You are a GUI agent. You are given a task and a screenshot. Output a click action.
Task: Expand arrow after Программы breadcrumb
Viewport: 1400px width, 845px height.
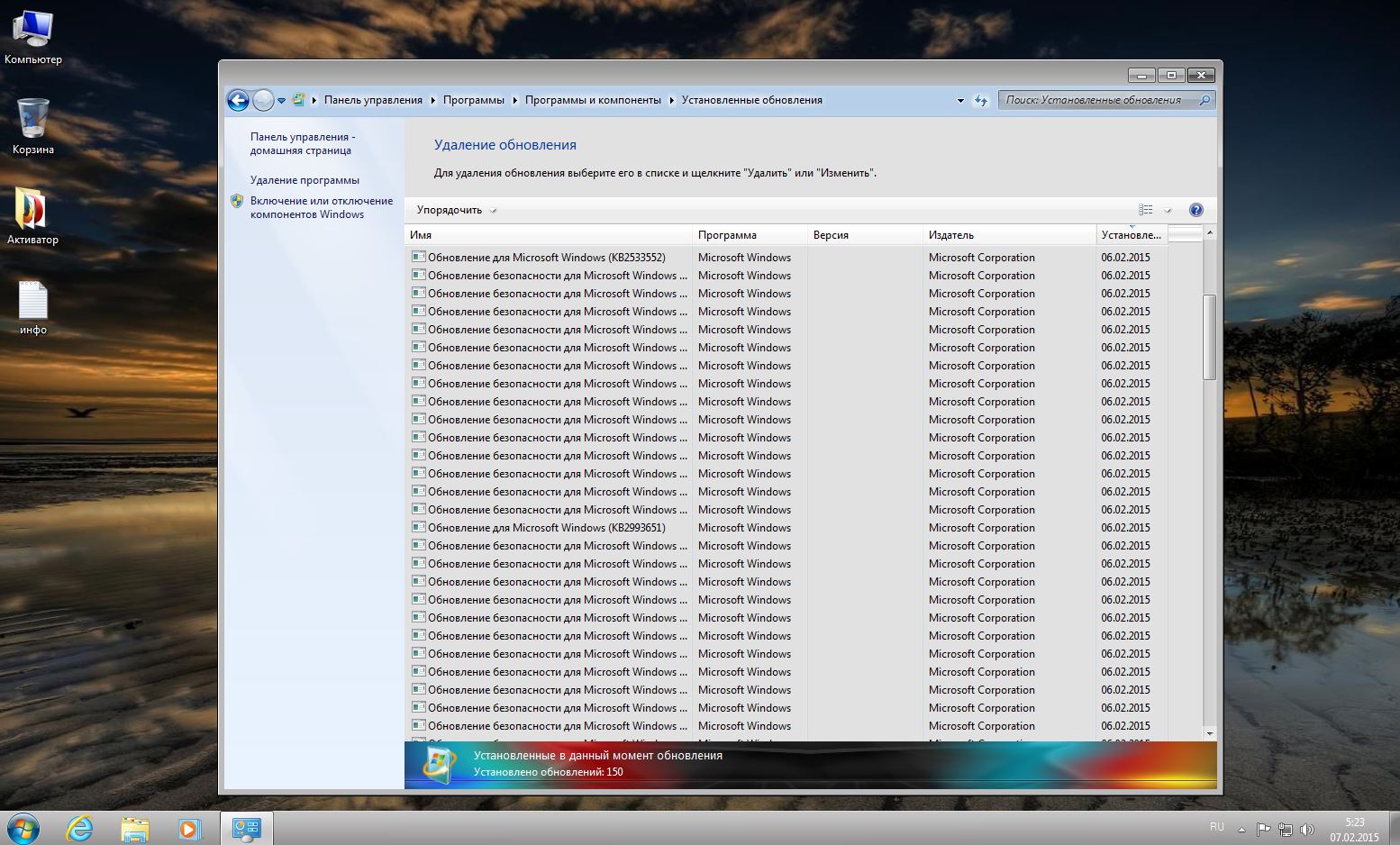pos(515,100)
